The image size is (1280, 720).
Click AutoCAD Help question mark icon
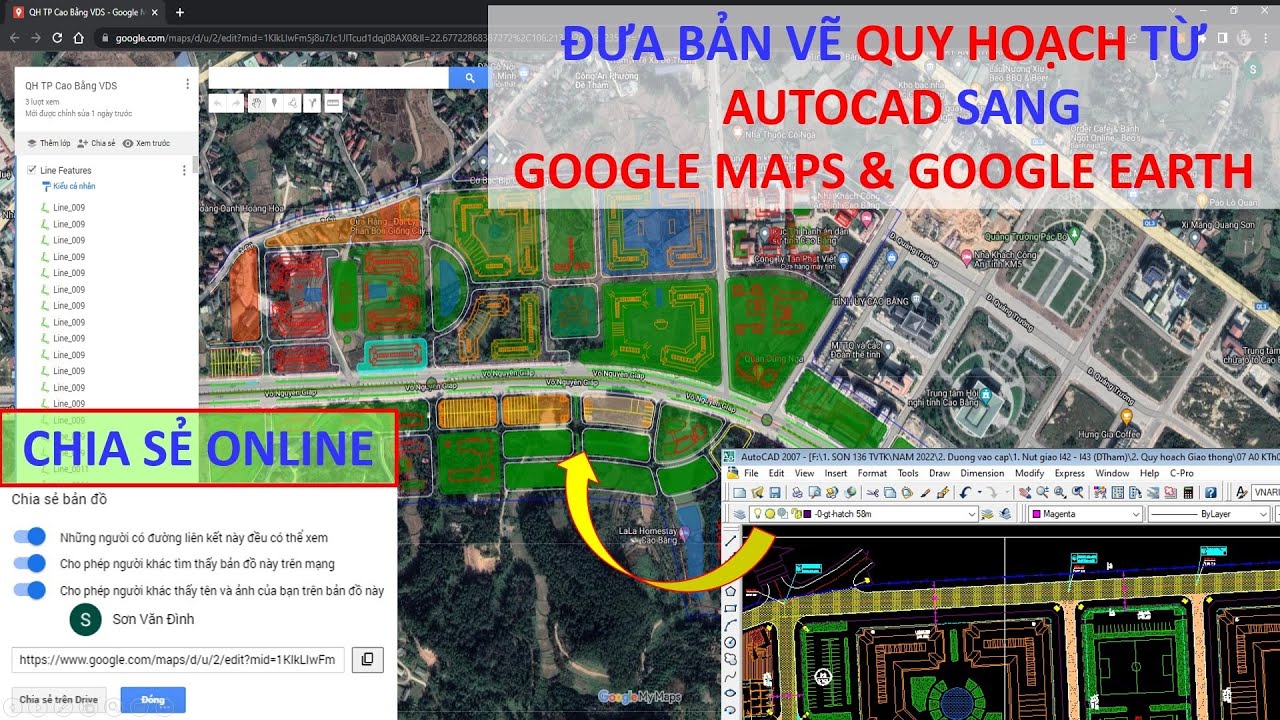(x=1211, y=492)
